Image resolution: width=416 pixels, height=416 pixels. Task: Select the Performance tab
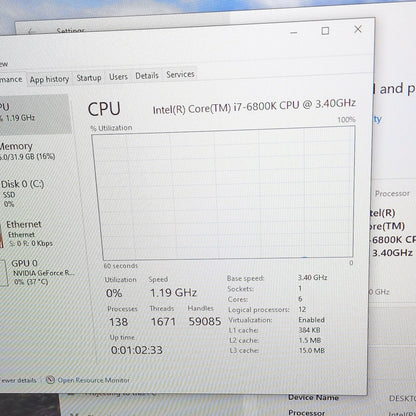pos(12,80)
